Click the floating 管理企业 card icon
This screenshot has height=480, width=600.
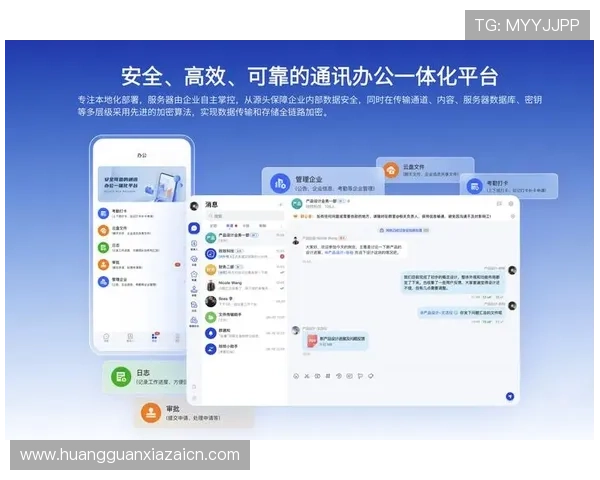(x=280, y=183)
